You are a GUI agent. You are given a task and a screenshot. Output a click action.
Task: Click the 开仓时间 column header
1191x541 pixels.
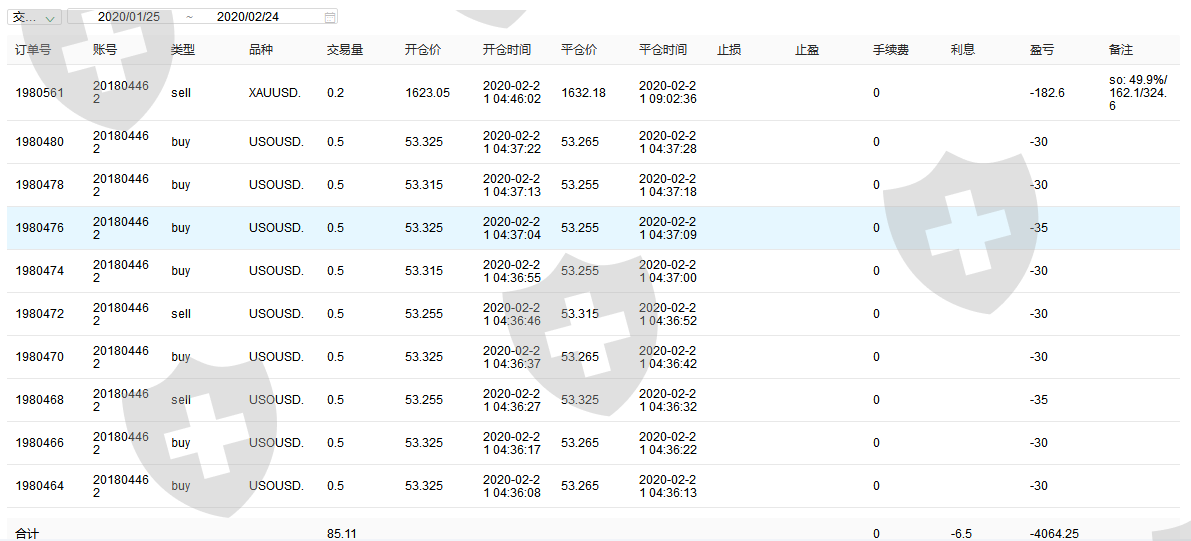pyautogui.click(x=507, y=49)
